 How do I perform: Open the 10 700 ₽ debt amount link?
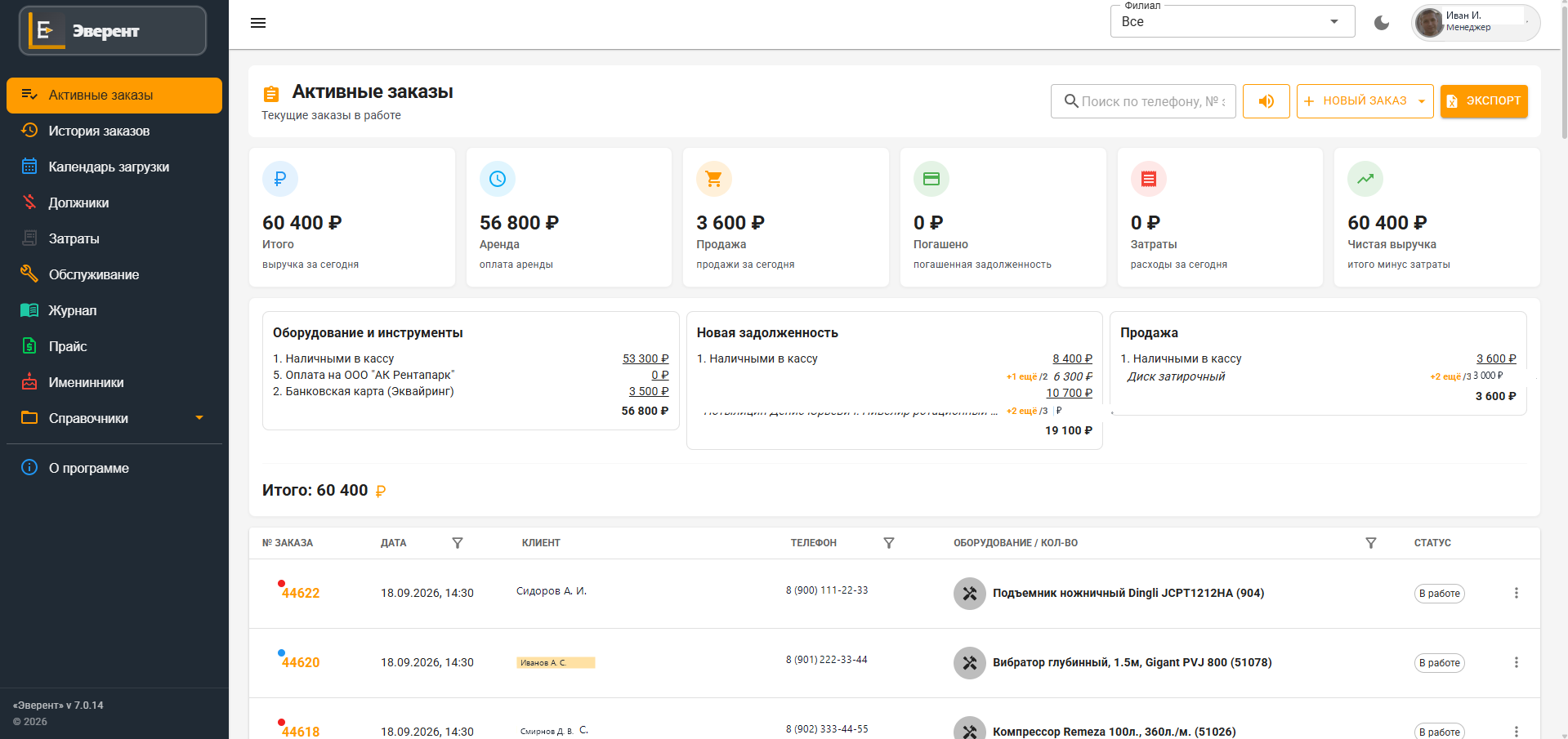click(x=1070, y=393)
